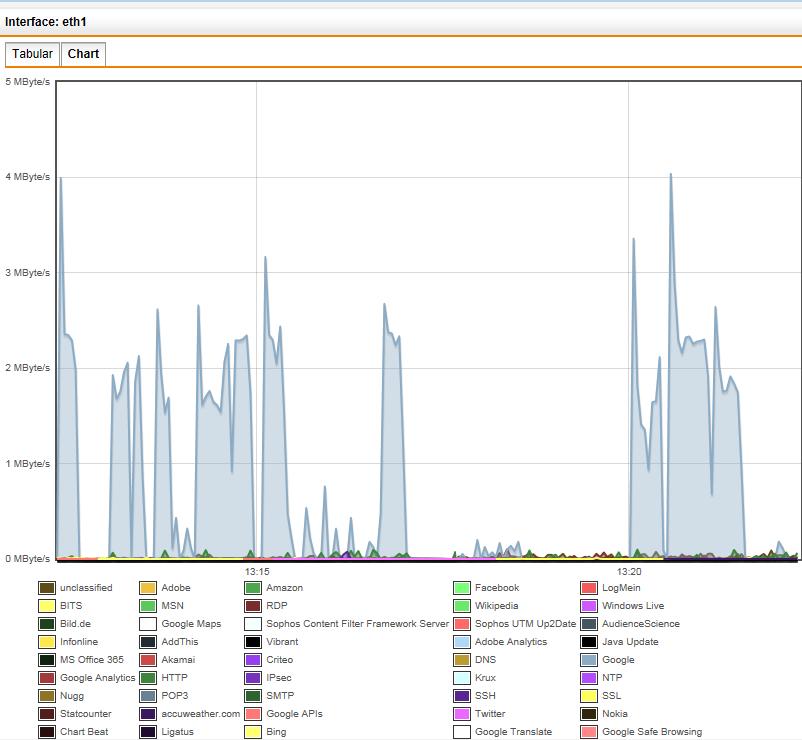Click the AudienceScience legend swatch
Screen dimensions: 802x740
tap(589, 624)
